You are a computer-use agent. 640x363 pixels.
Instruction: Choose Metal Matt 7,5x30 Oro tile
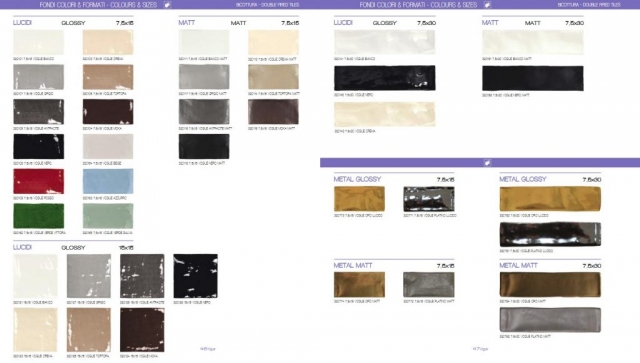pos(550,285)
